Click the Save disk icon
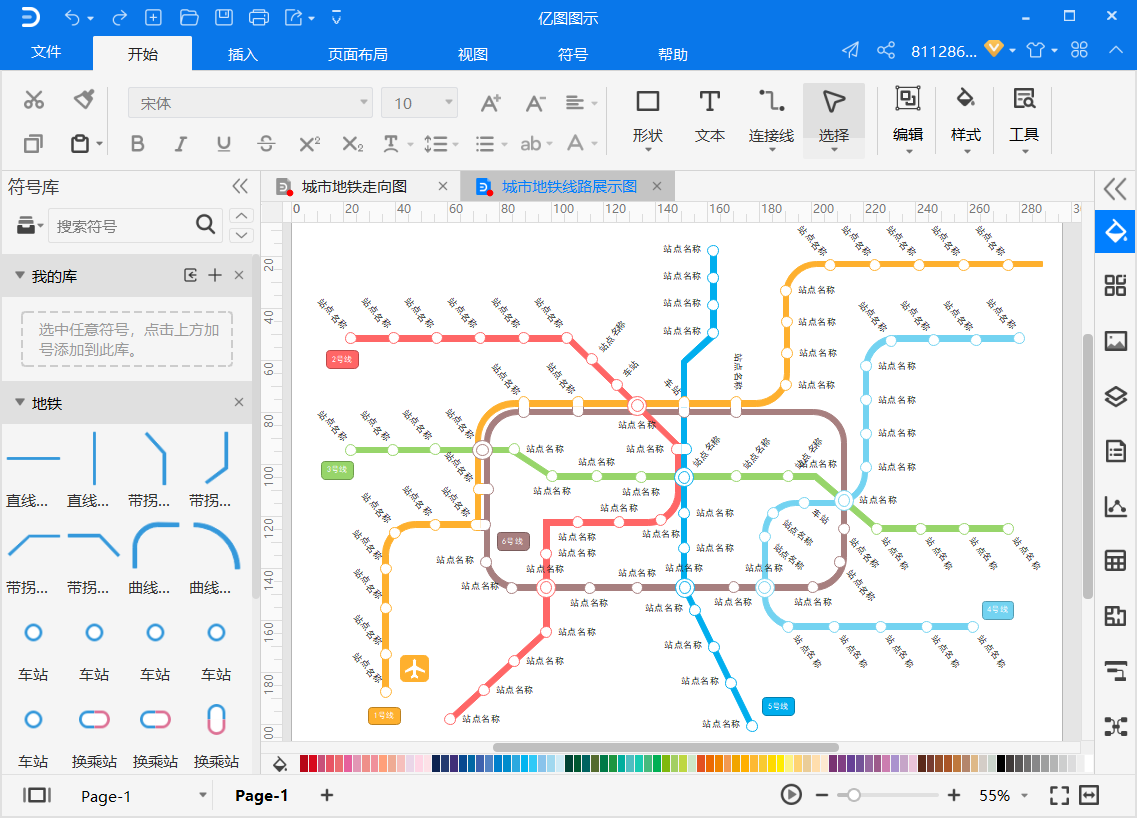Screen dimensions: 1137x818 coord(224,17)
